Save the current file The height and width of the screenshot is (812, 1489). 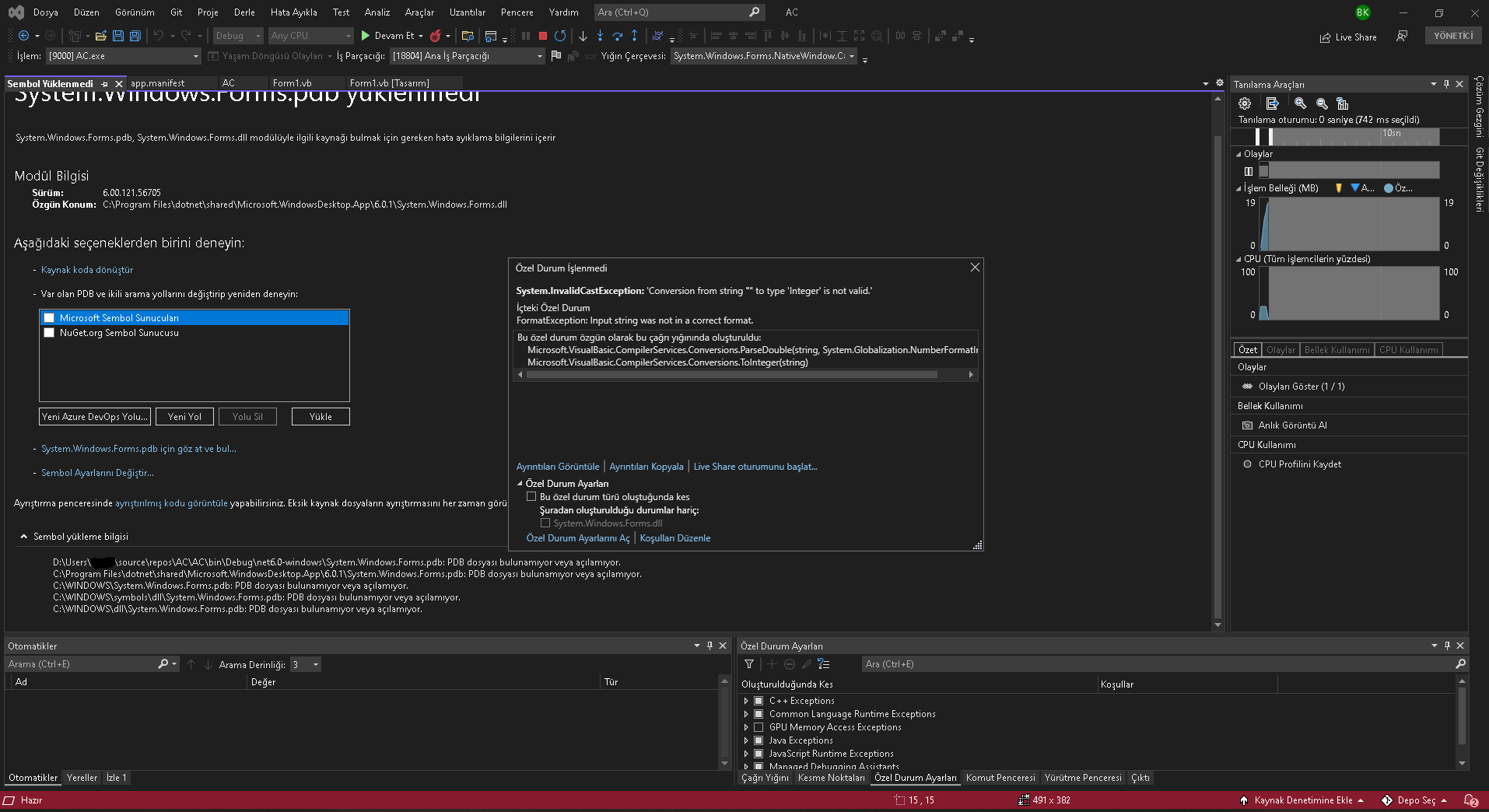tap(118, 36)
